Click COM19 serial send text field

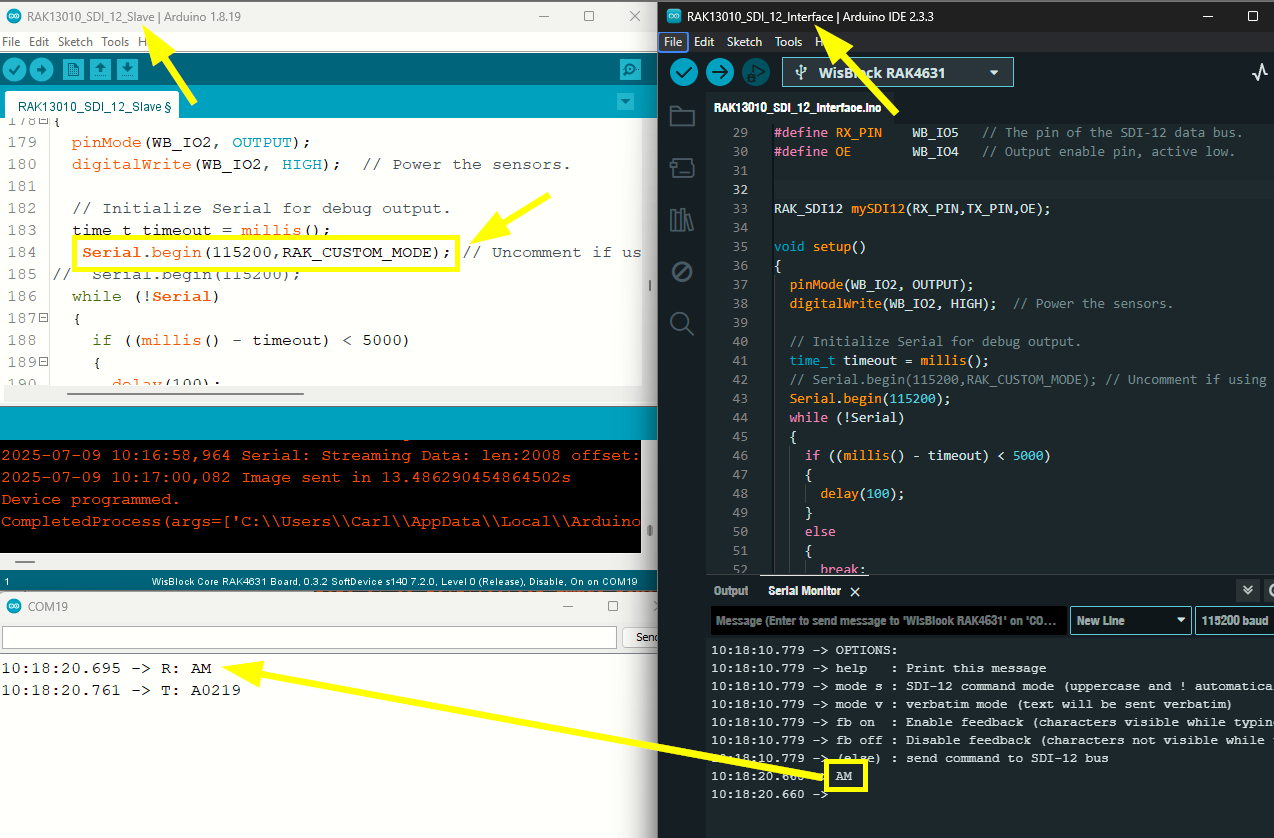(x=309, y=637)
